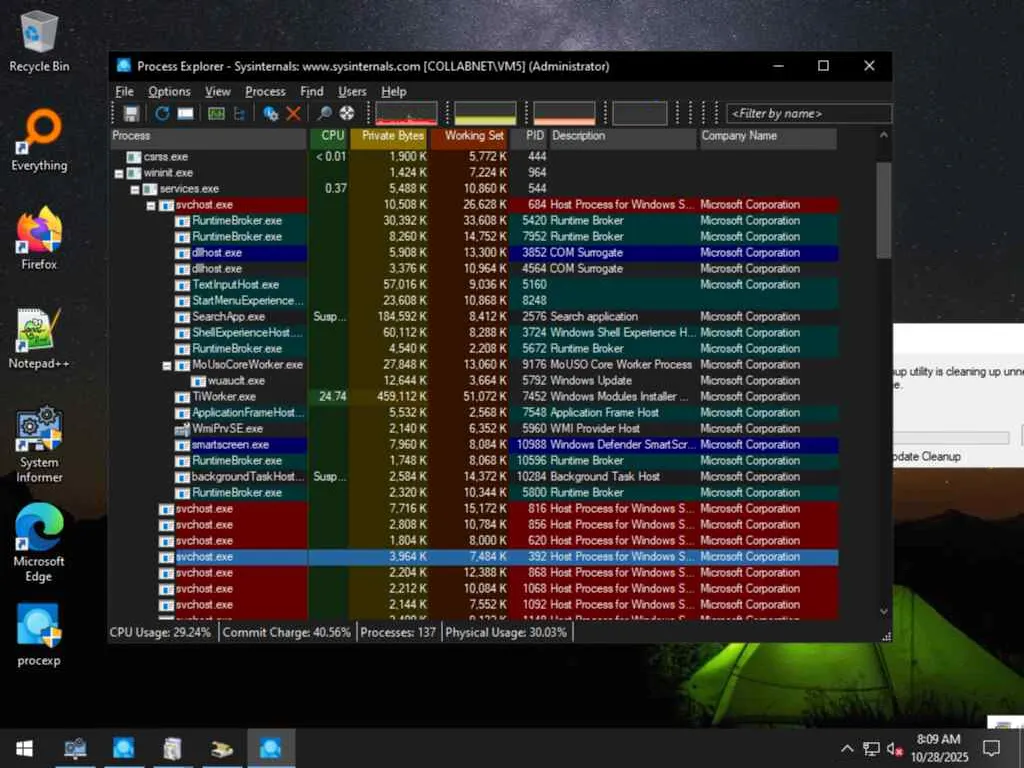
Task: Click the 'Processes: 137' status bar entry
Action: click(398, 632)
